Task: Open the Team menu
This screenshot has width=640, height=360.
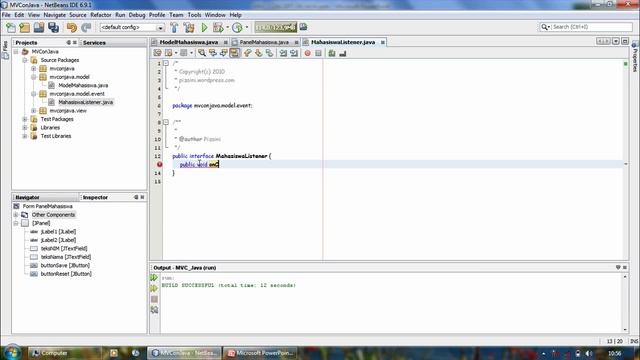Action: (x=176, y=15)
